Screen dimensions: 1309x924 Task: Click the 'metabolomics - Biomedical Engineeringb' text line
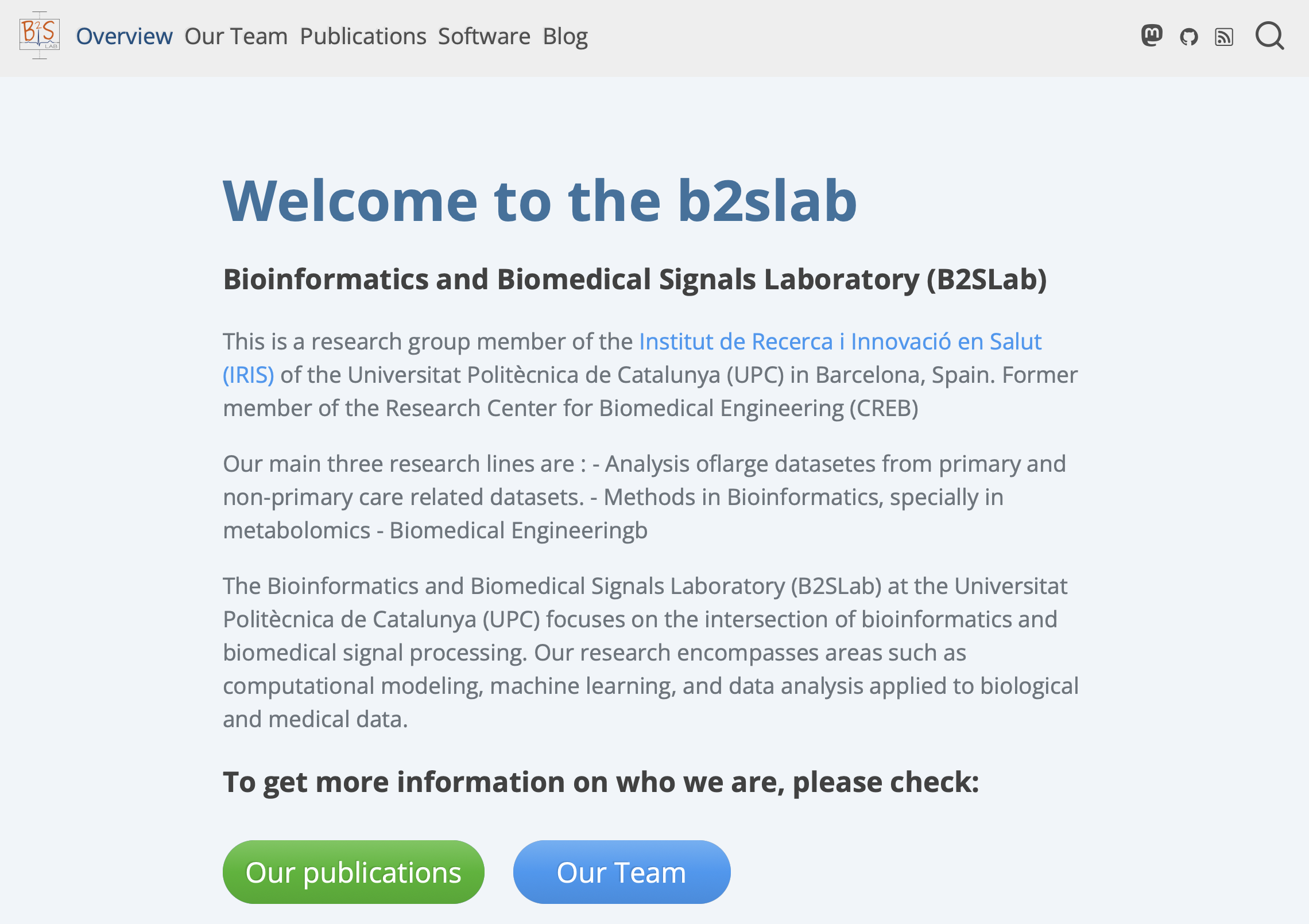point(435,530)
